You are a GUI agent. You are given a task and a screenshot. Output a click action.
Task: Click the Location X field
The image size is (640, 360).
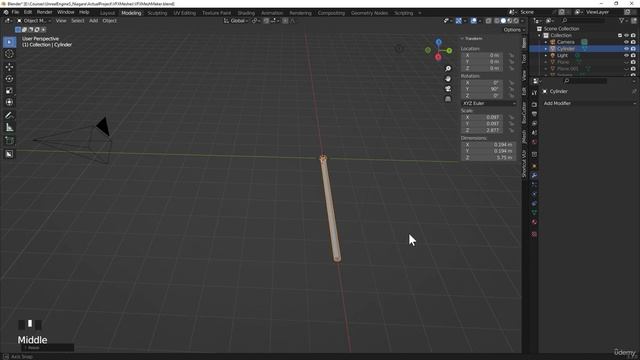(x=482, y=55)
